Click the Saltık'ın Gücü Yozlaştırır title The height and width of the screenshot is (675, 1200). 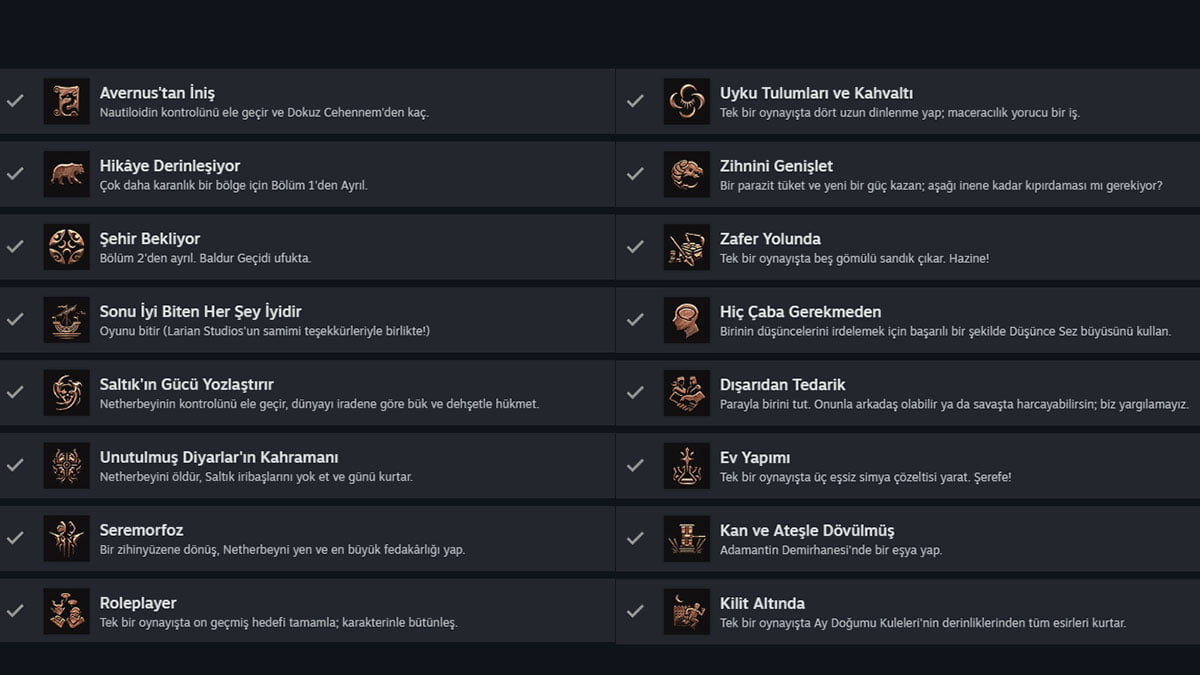click(186, 385)
